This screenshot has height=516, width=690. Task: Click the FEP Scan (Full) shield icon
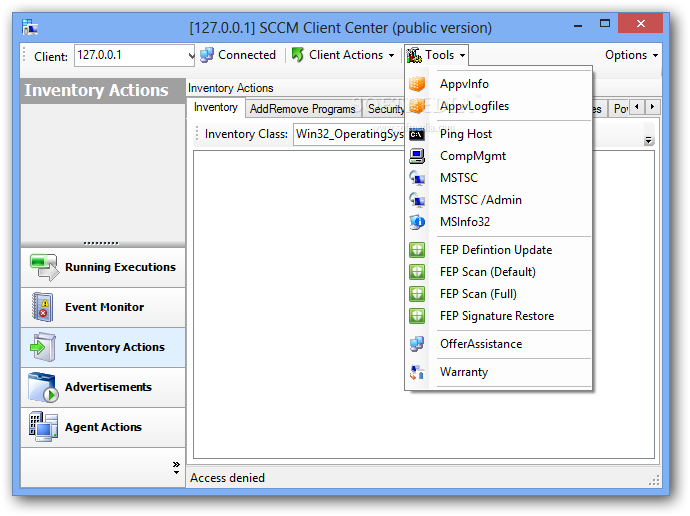pyautogui.click(x=417, y=294)
